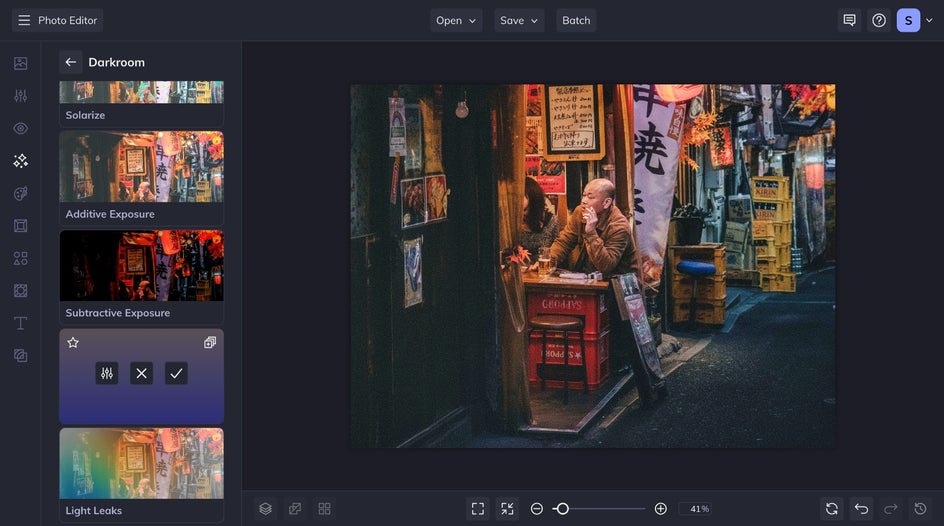Go back from Darkroom panel

click(x=71, y=62)
